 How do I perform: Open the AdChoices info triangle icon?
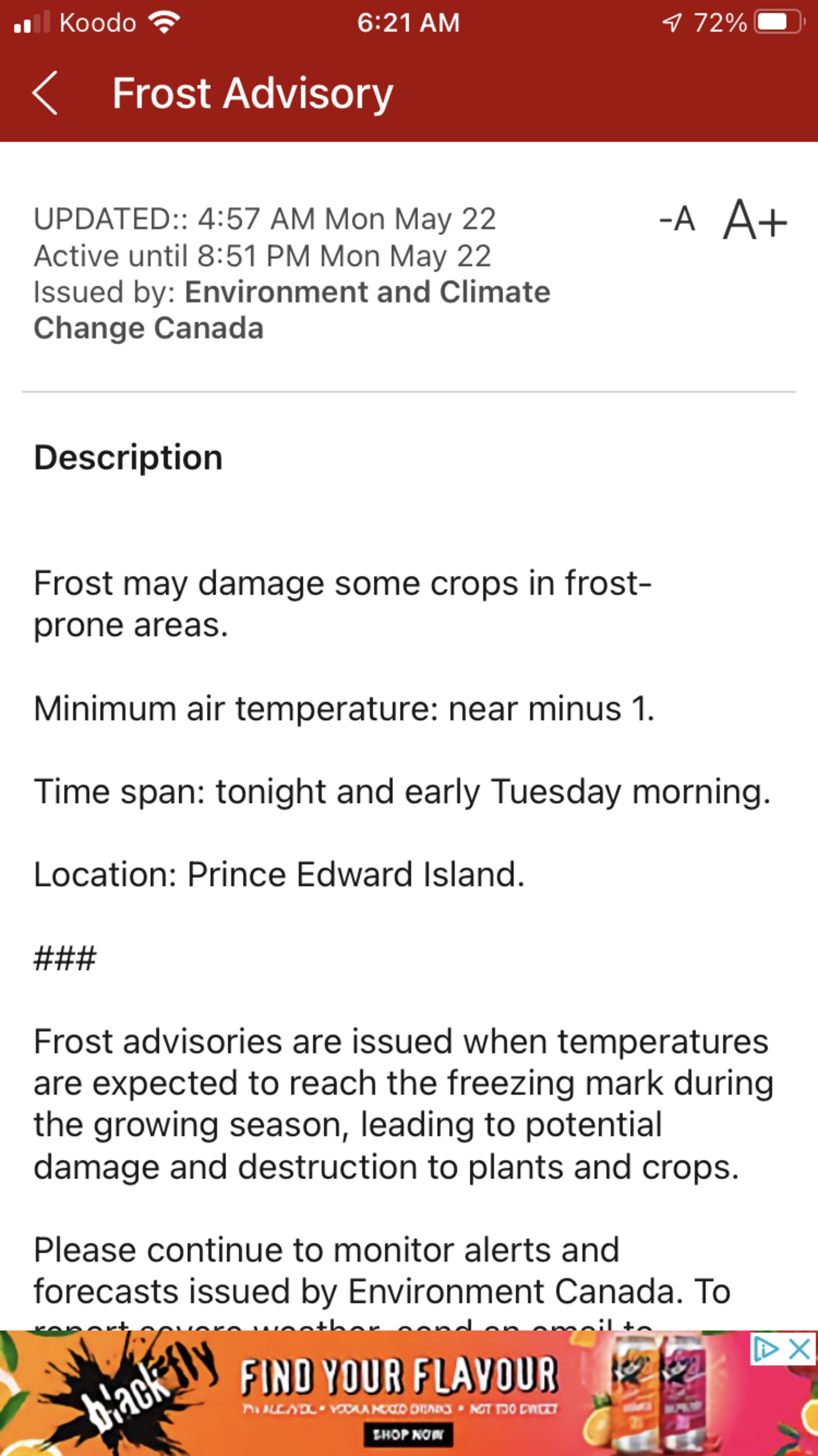(x=766, y=1349)
